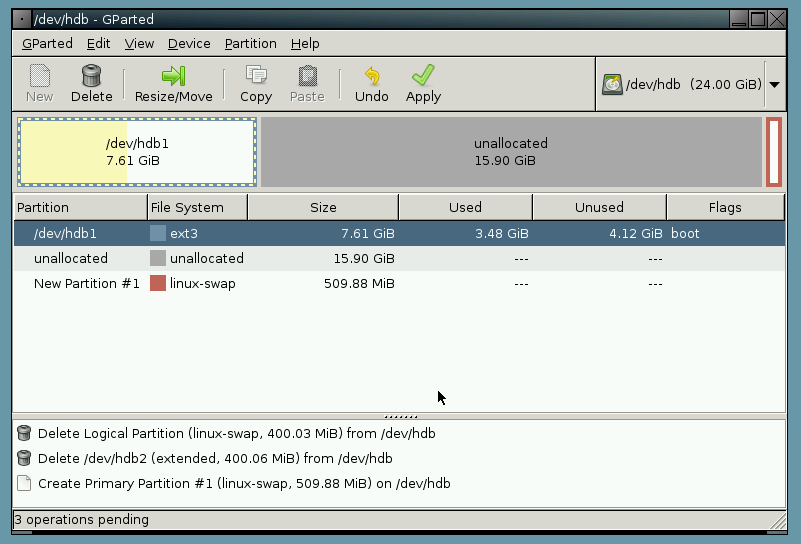Click the Paste clipboard icon
Screen dimensions: 801x544
308,76
